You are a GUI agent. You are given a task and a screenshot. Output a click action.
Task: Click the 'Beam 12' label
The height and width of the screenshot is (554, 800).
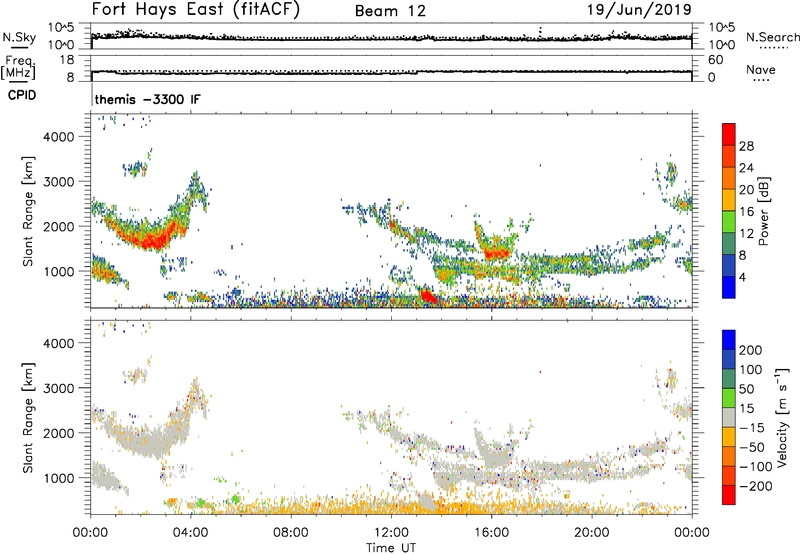pyautogui.click(x=390, y=11)
